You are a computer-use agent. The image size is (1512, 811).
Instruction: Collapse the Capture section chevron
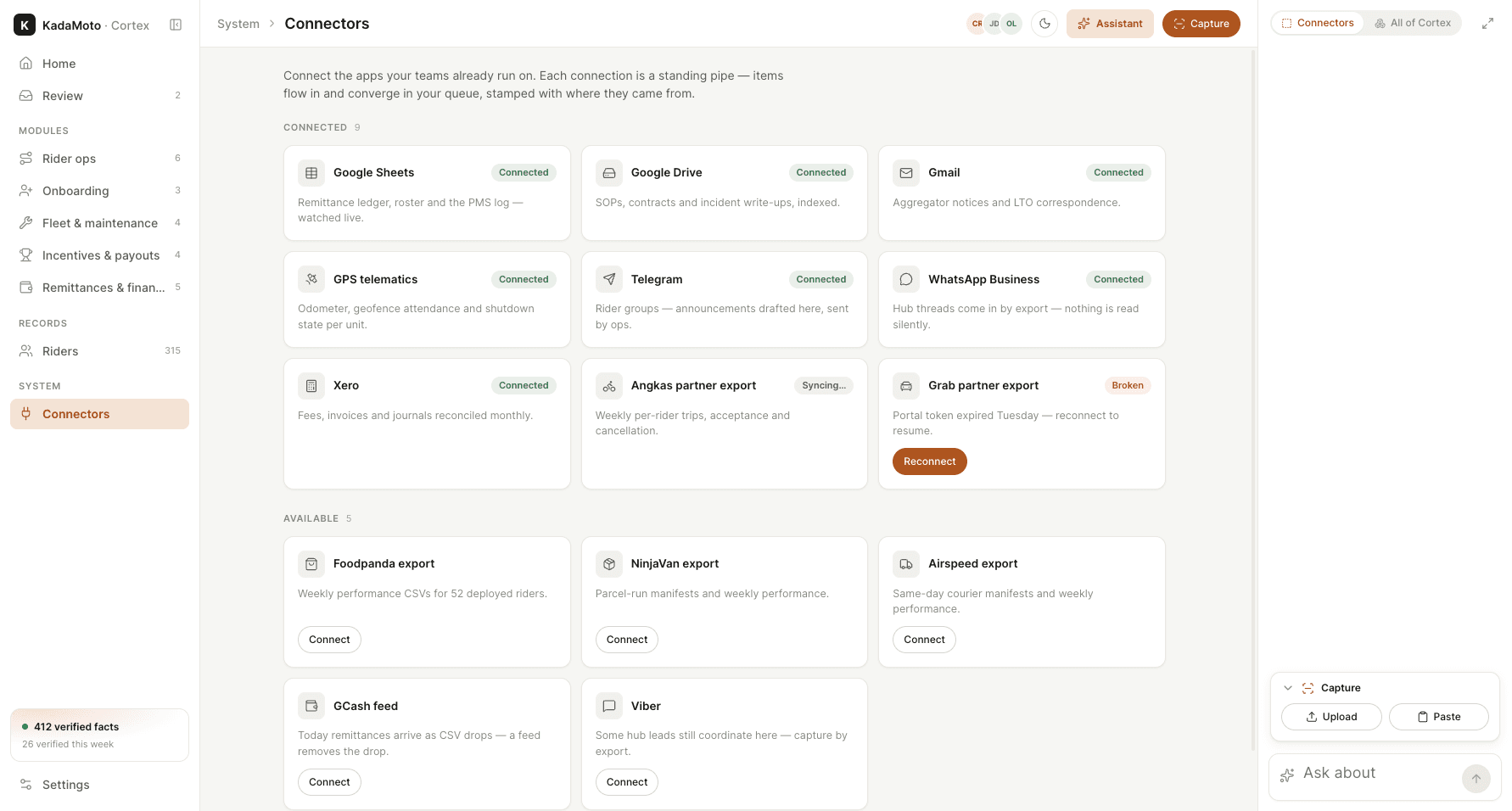1288,688
